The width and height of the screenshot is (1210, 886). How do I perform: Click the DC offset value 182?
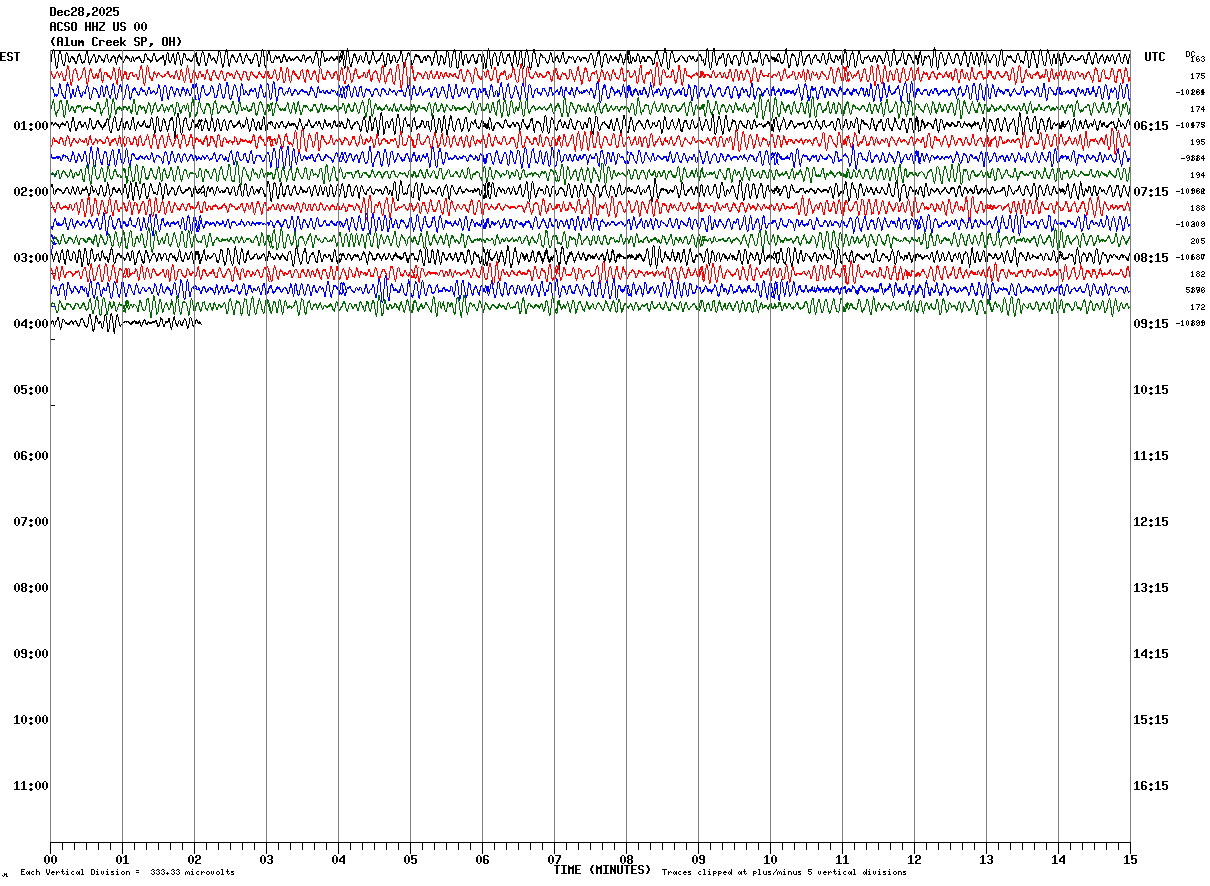click(x=1197, y=274)
